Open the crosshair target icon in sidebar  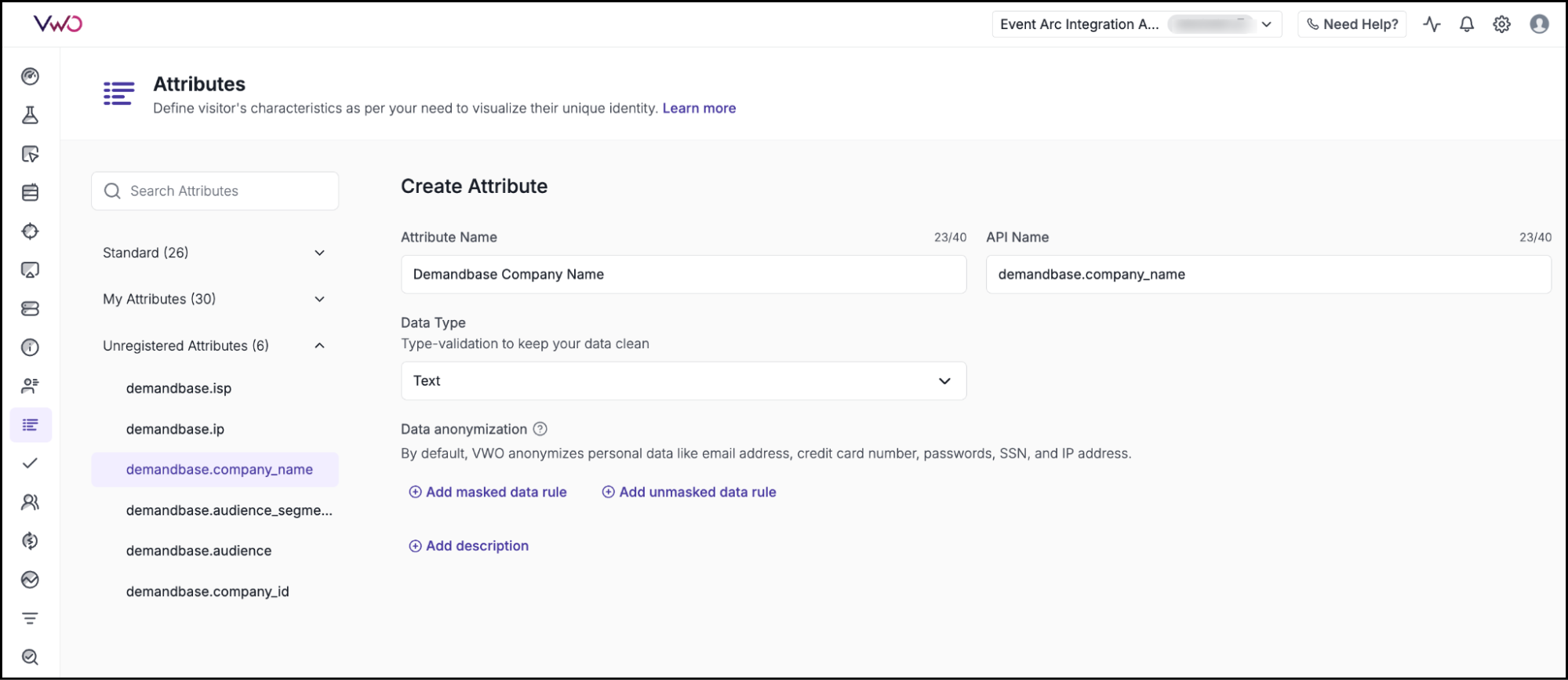[x=30, y=231]
